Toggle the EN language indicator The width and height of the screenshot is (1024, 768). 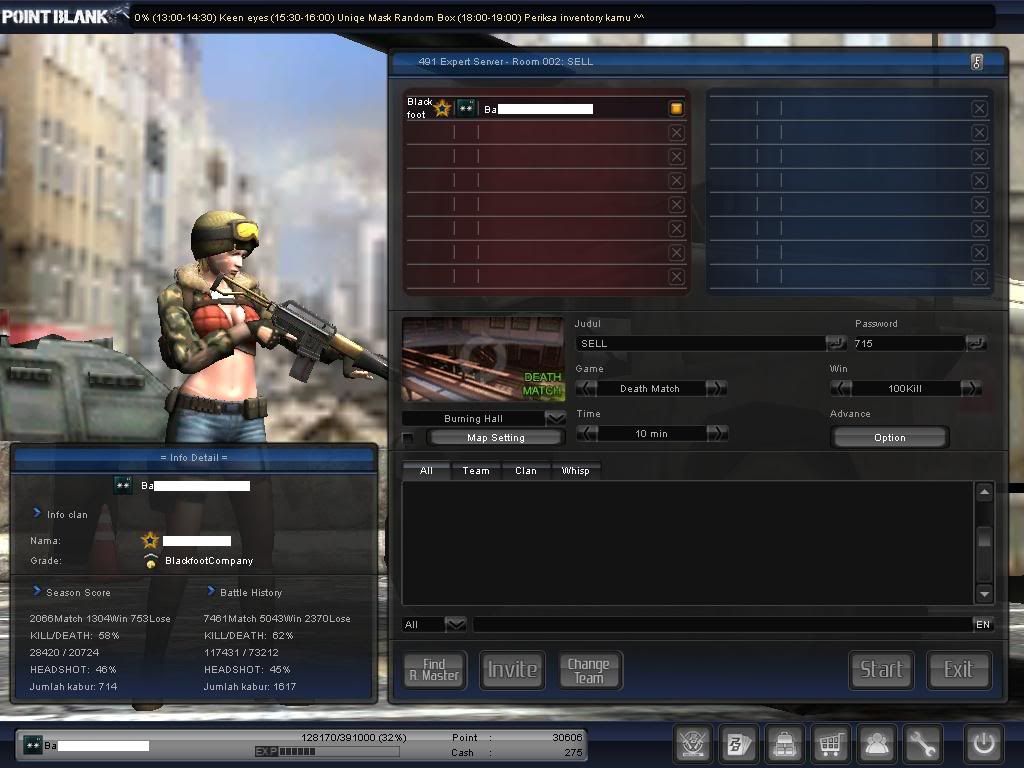click(x=983, y=625)
